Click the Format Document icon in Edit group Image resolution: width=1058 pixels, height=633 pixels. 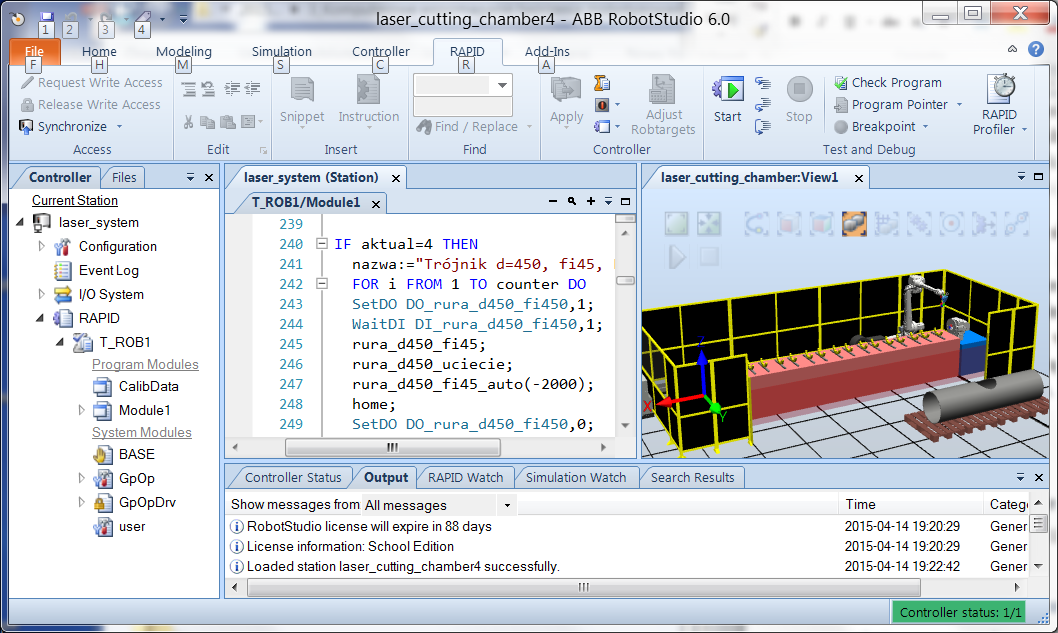coord(248,121)
